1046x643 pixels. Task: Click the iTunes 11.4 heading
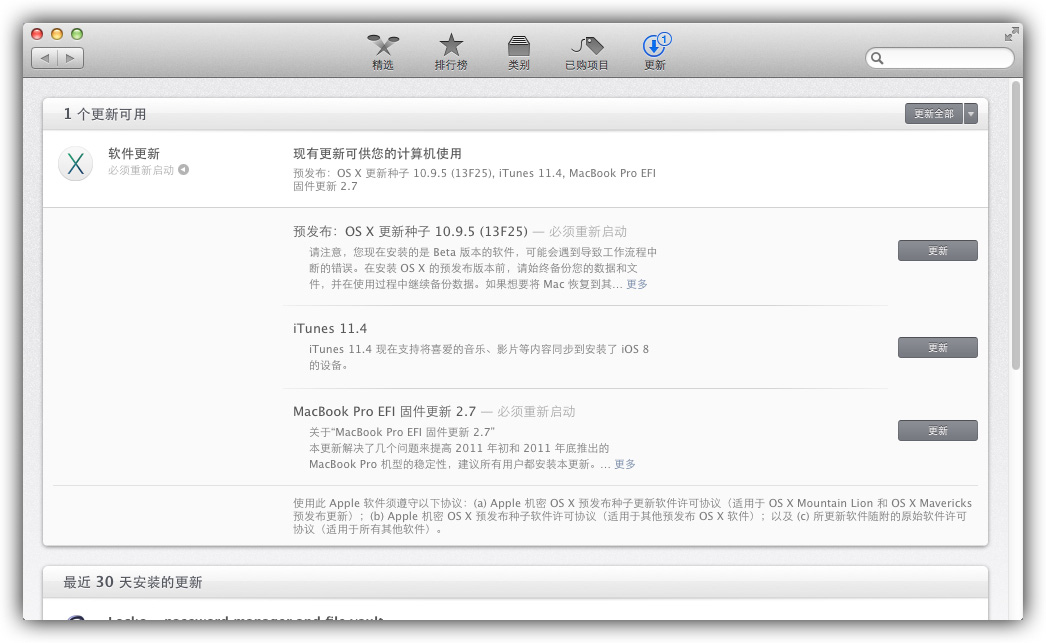click(330, 328)
